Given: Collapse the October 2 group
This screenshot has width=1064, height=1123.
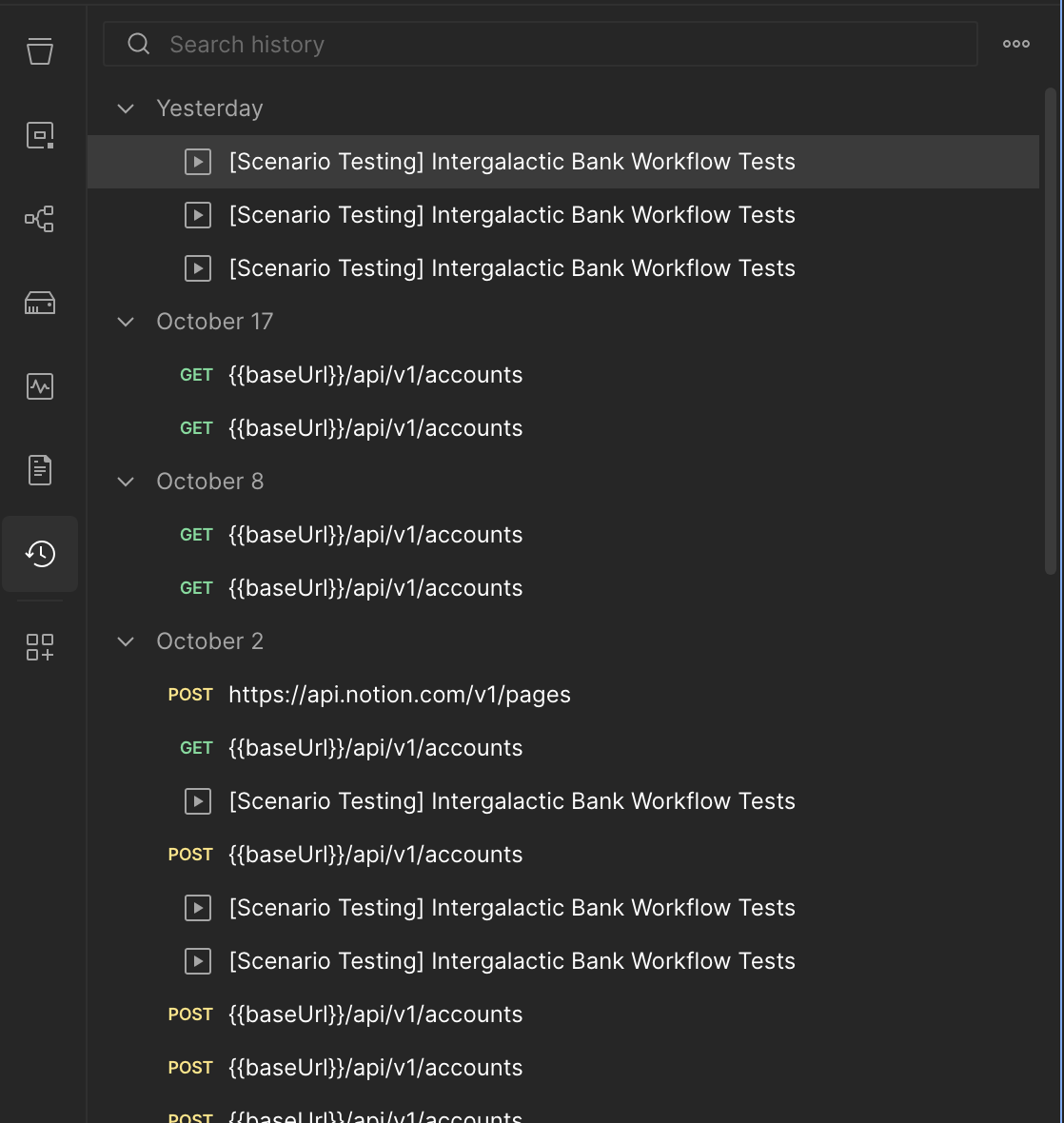Looking at the screenshot, I should [126, 641].
